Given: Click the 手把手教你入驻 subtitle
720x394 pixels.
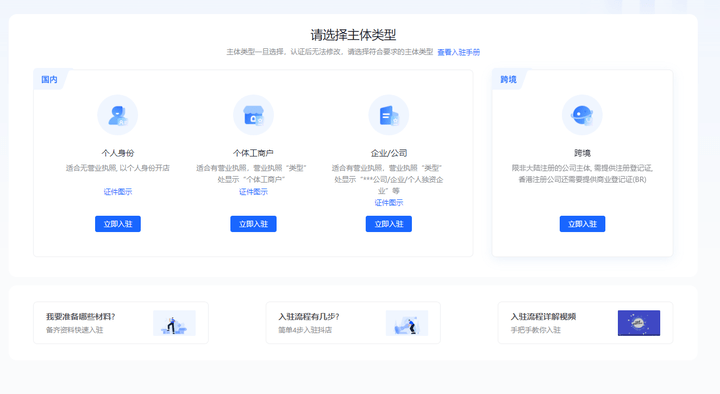Looking at the screenshot, I should tap(535, 330).
